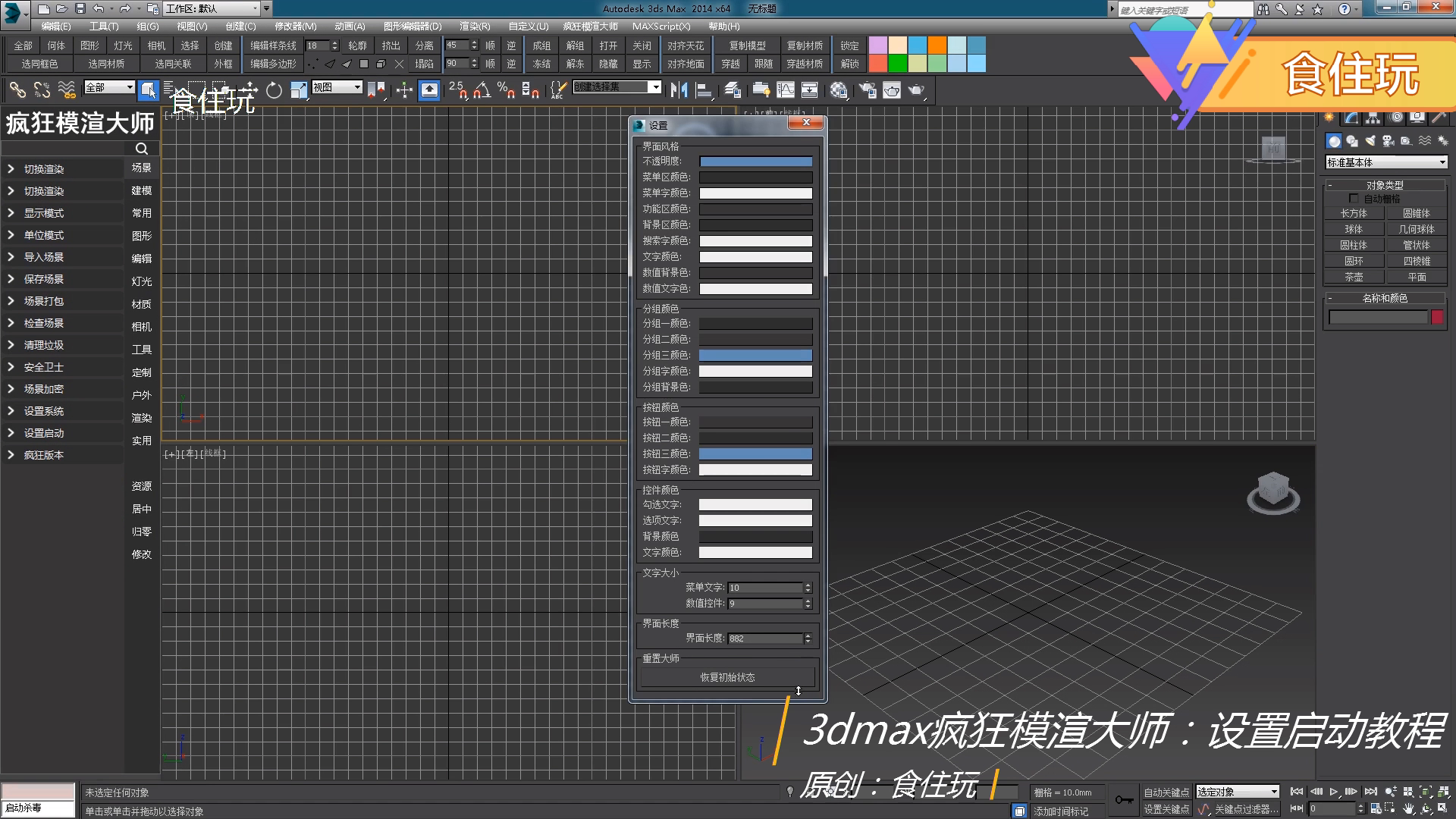Open the 疯狂模渲大师 menu
The width and height of the screenshot is (1456, 819).
tap(591, 27)
